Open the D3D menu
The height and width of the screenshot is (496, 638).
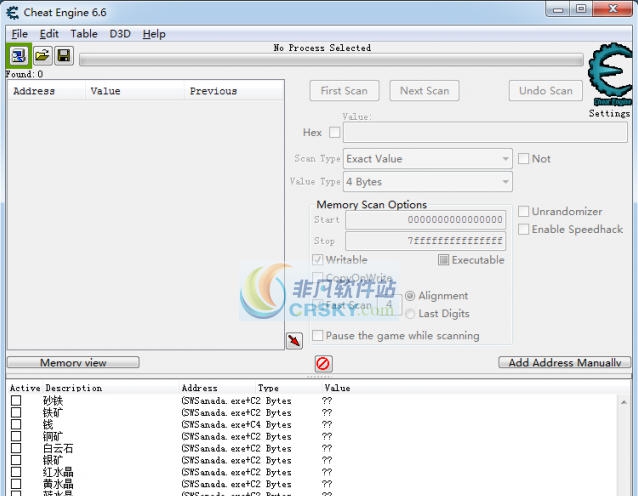point(120,34)
